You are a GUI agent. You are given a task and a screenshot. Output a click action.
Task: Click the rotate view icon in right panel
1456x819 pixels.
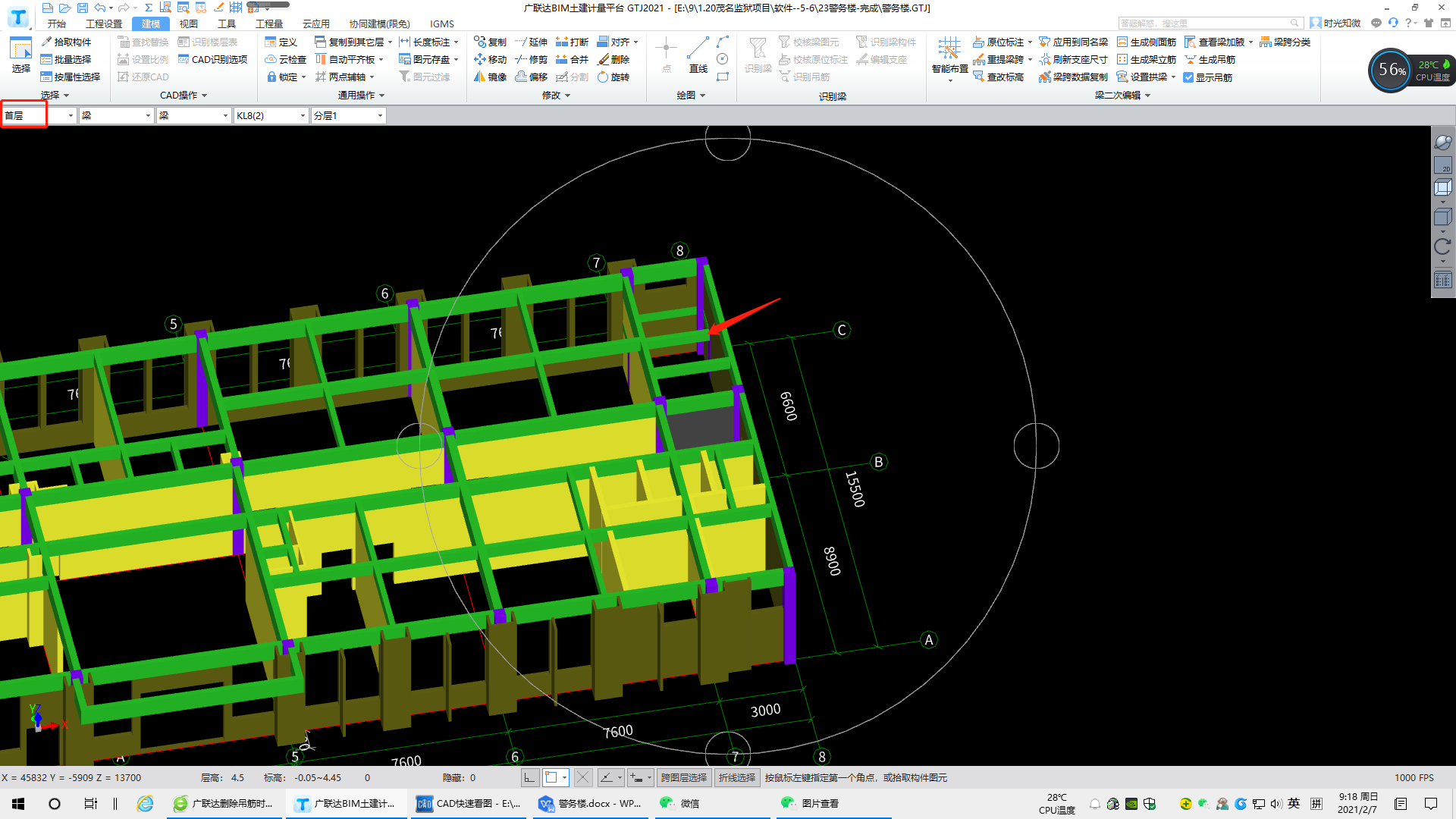pyautogui.click(x=1442, y=246)
